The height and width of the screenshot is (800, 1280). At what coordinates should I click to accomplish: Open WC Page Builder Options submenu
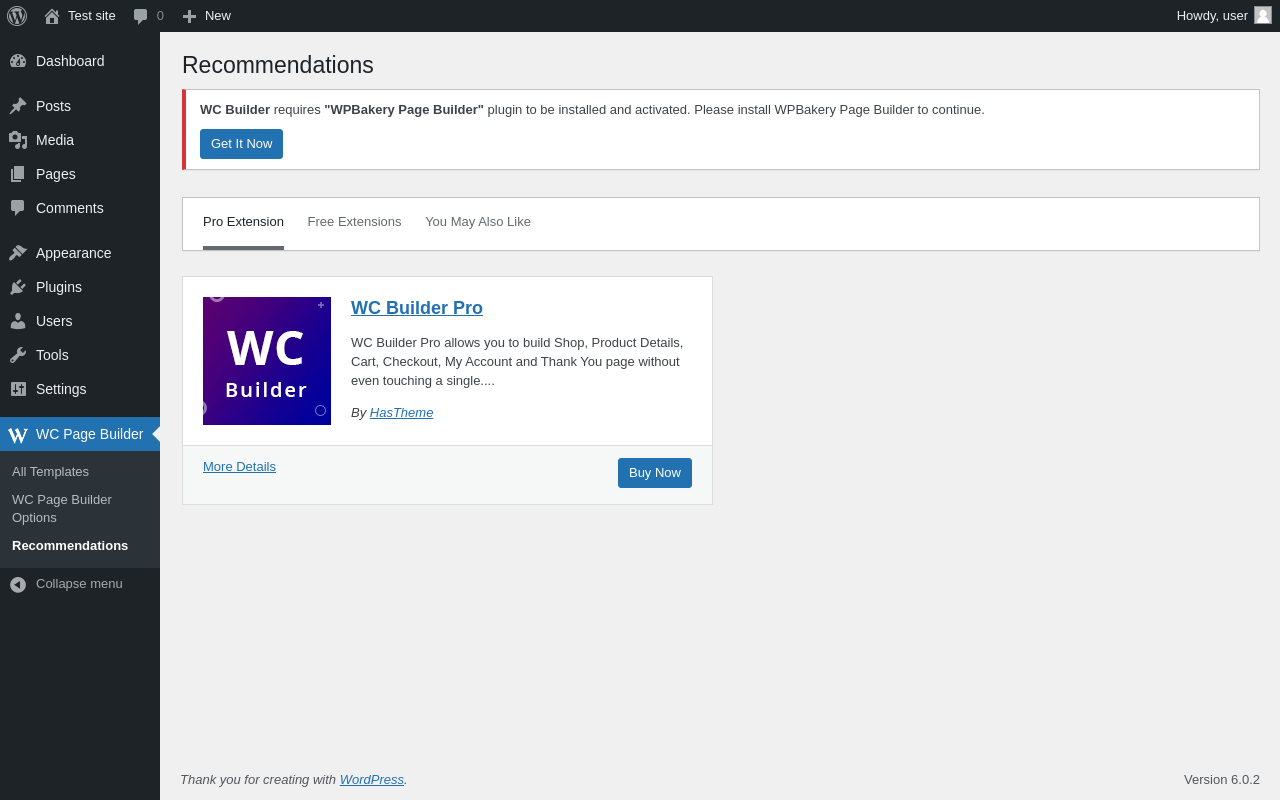point(62,509)
